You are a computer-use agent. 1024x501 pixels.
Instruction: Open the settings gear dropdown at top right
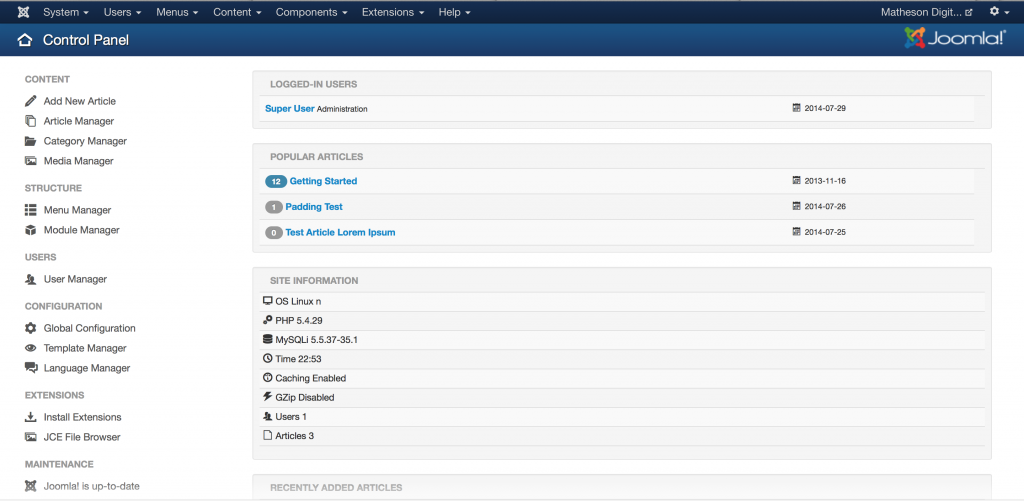pos(998,12)
